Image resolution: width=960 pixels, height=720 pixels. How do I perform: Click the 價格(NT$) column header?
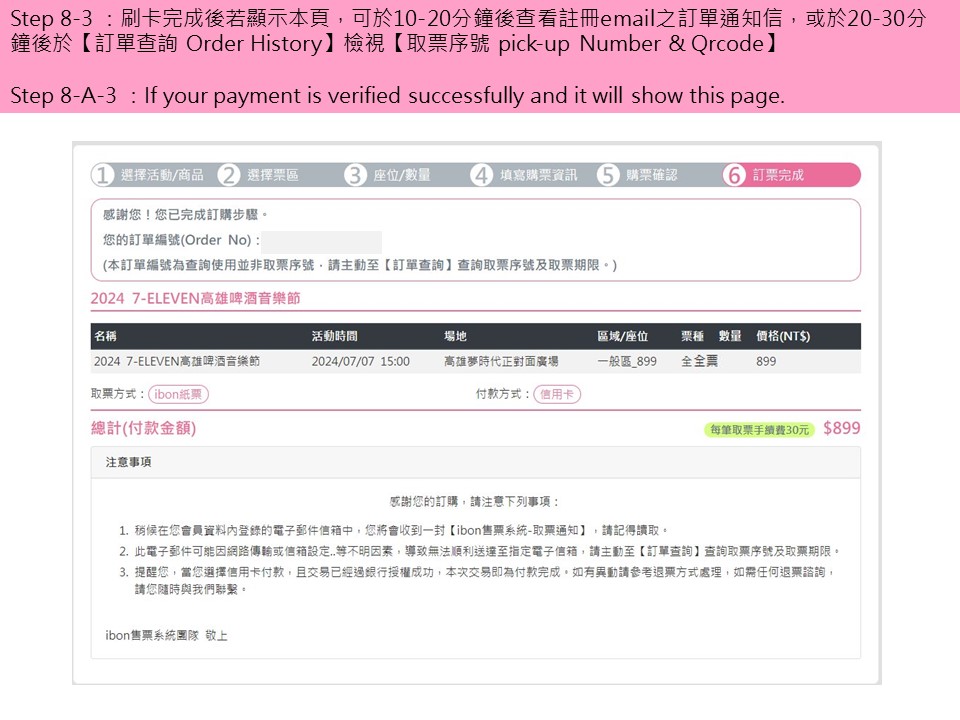pyautogui.click(x=782, y=336)
